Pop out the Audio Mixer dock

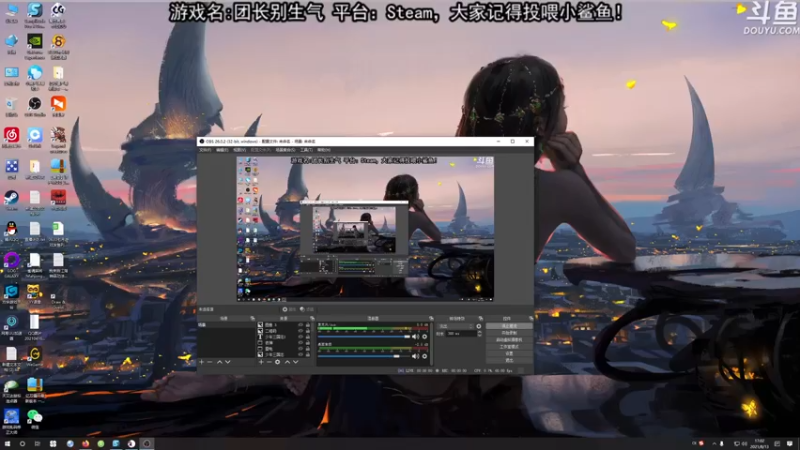(x=431, y=318)
